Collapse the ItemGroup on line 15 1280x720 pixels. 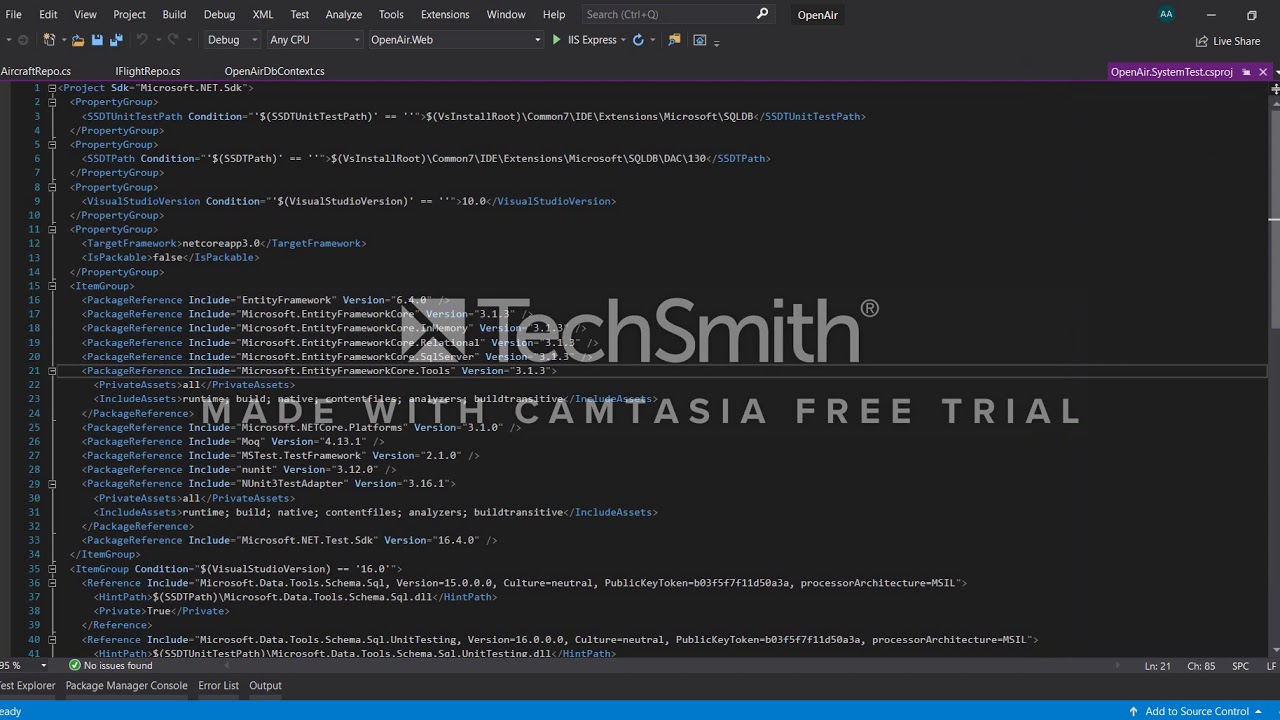pos(51,286)
